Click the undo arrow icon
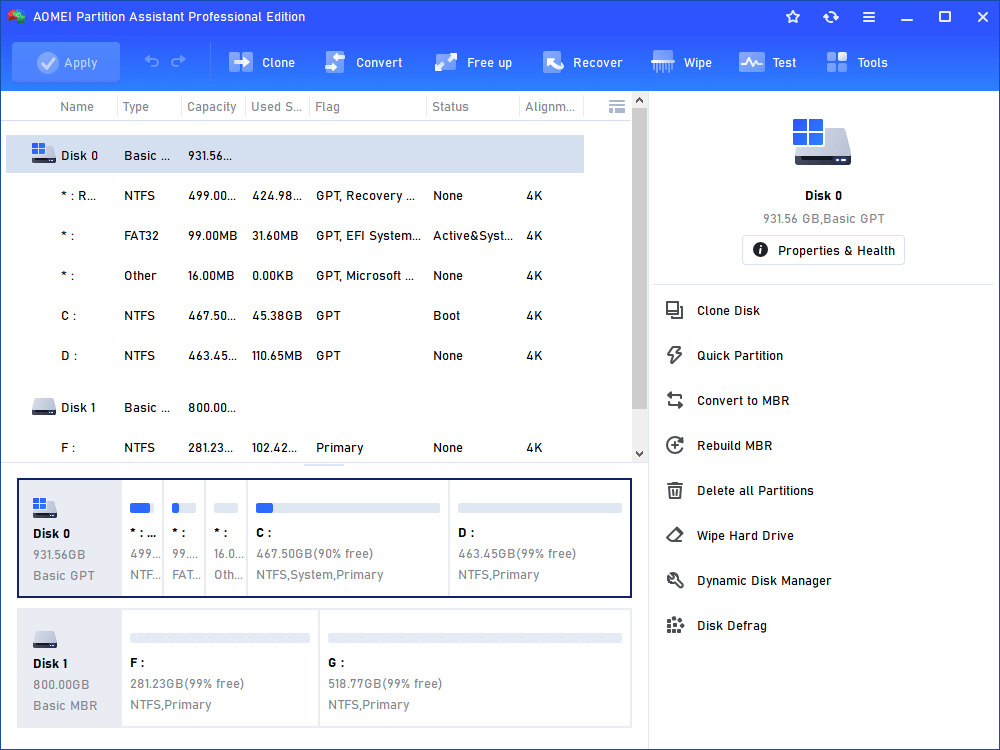The width and height of the screenshot is (1000, 750). 151,61
